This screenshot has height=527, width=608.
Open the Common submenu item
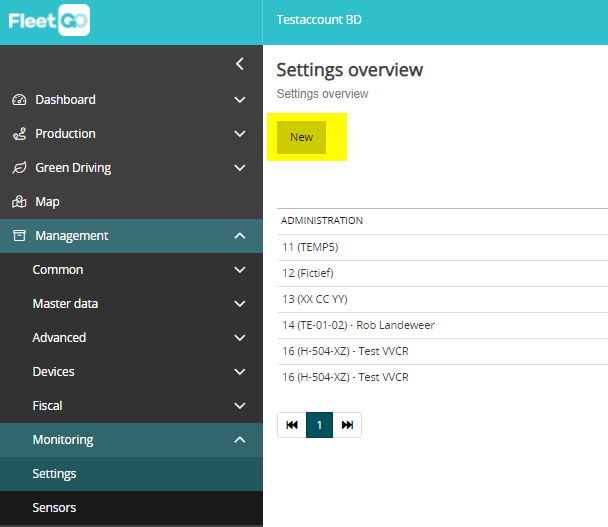(131, 270)
